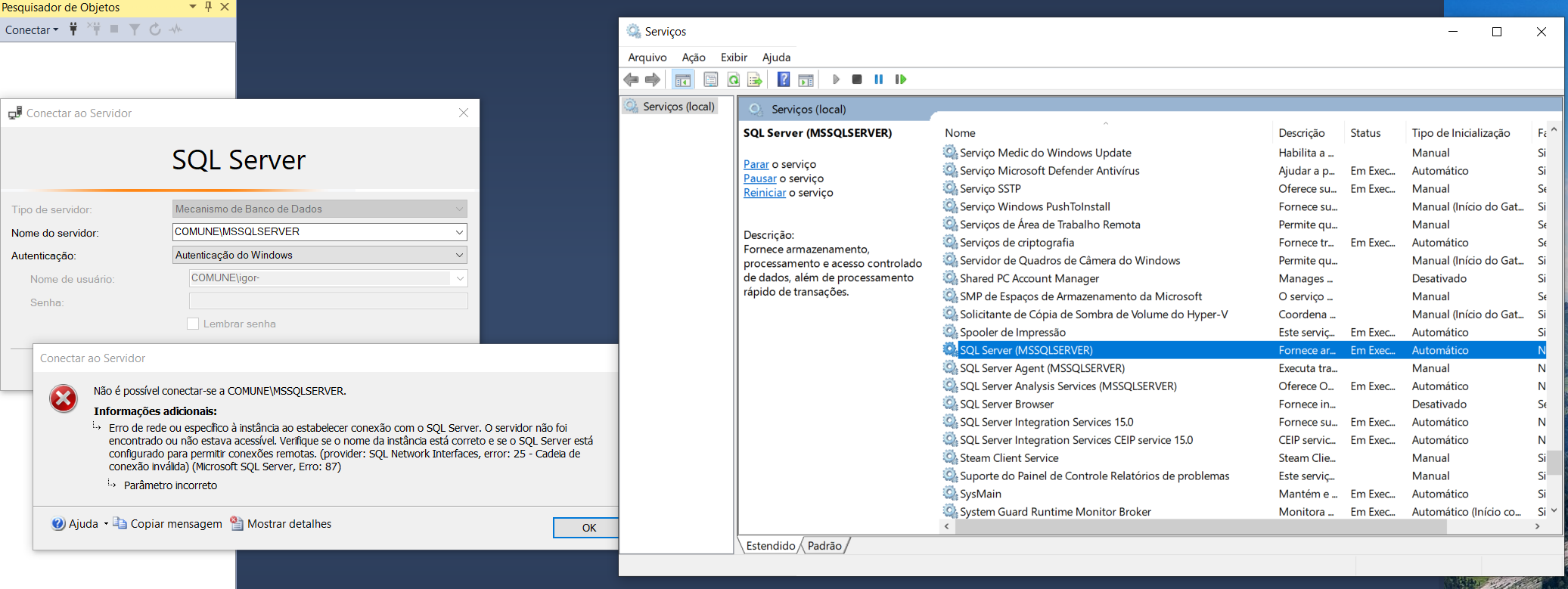Open window position arrow of Pesquisador de Objetos

[193, 7]
